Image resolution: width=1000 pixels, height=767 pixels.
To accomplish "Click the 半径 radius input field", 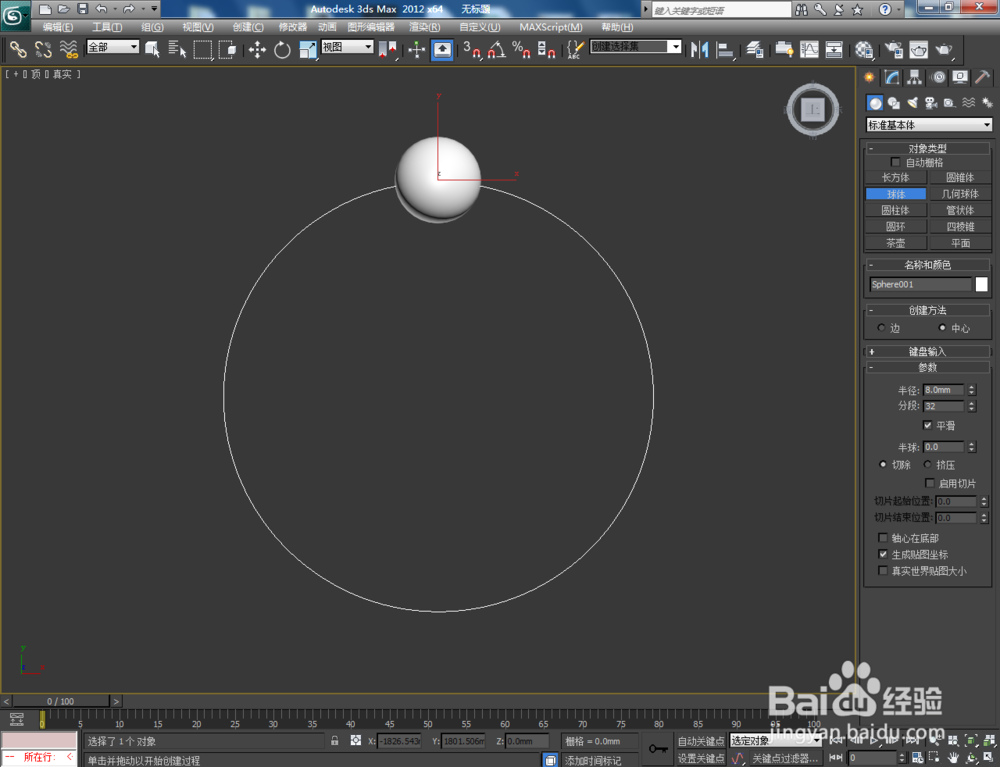I will point(945,390).
